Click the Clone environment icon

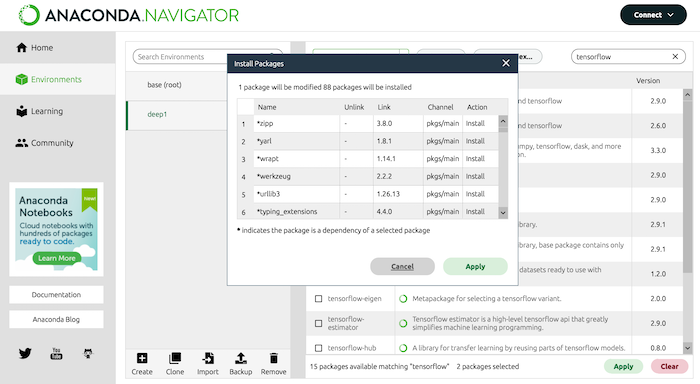175,359
